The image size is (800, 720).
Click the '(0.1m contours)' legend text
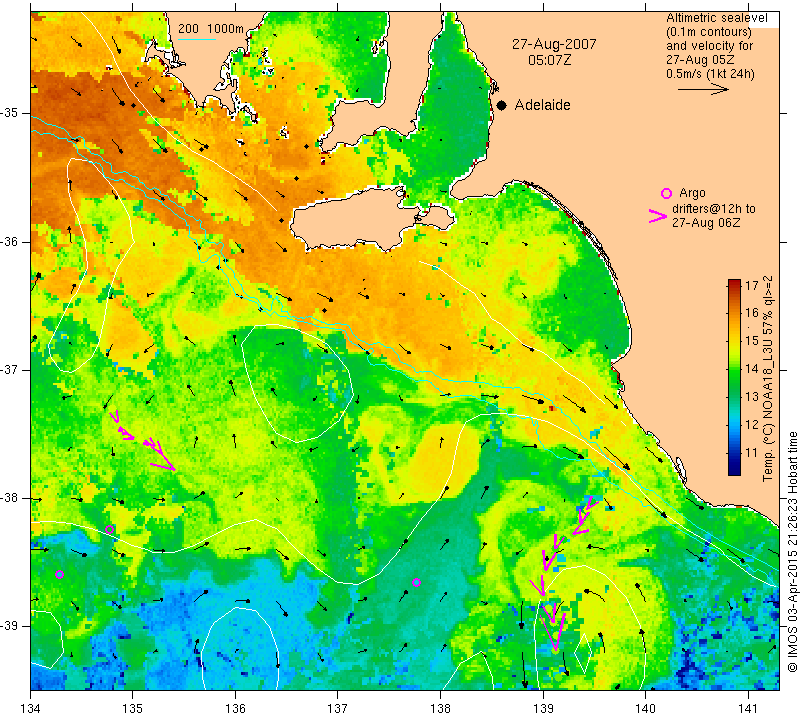click(x=709, y=32)
